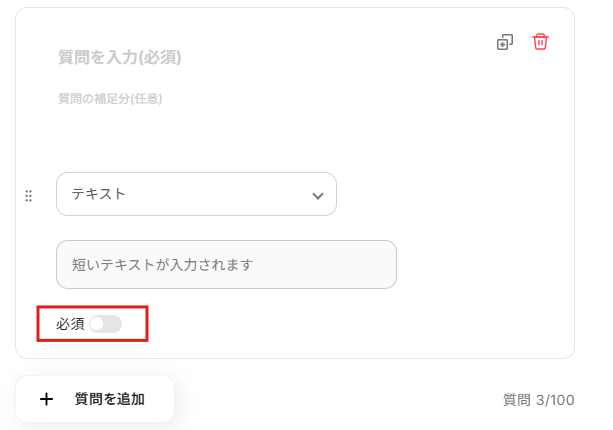Click the 質問 3/100 counter text

[x=538, y=400]
